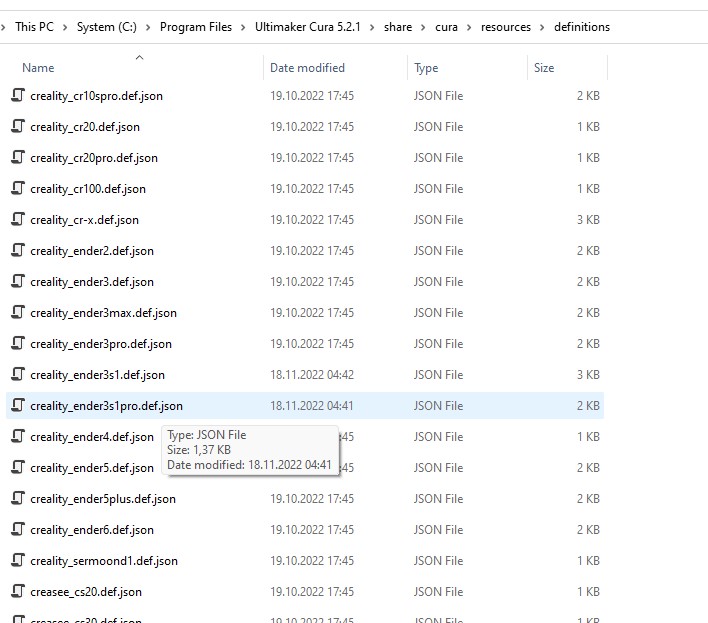Click the file icon of creality_ender6.def.json
Viewport: 708px width, 623px height.
pyautogui.click(x=18, y=529)
